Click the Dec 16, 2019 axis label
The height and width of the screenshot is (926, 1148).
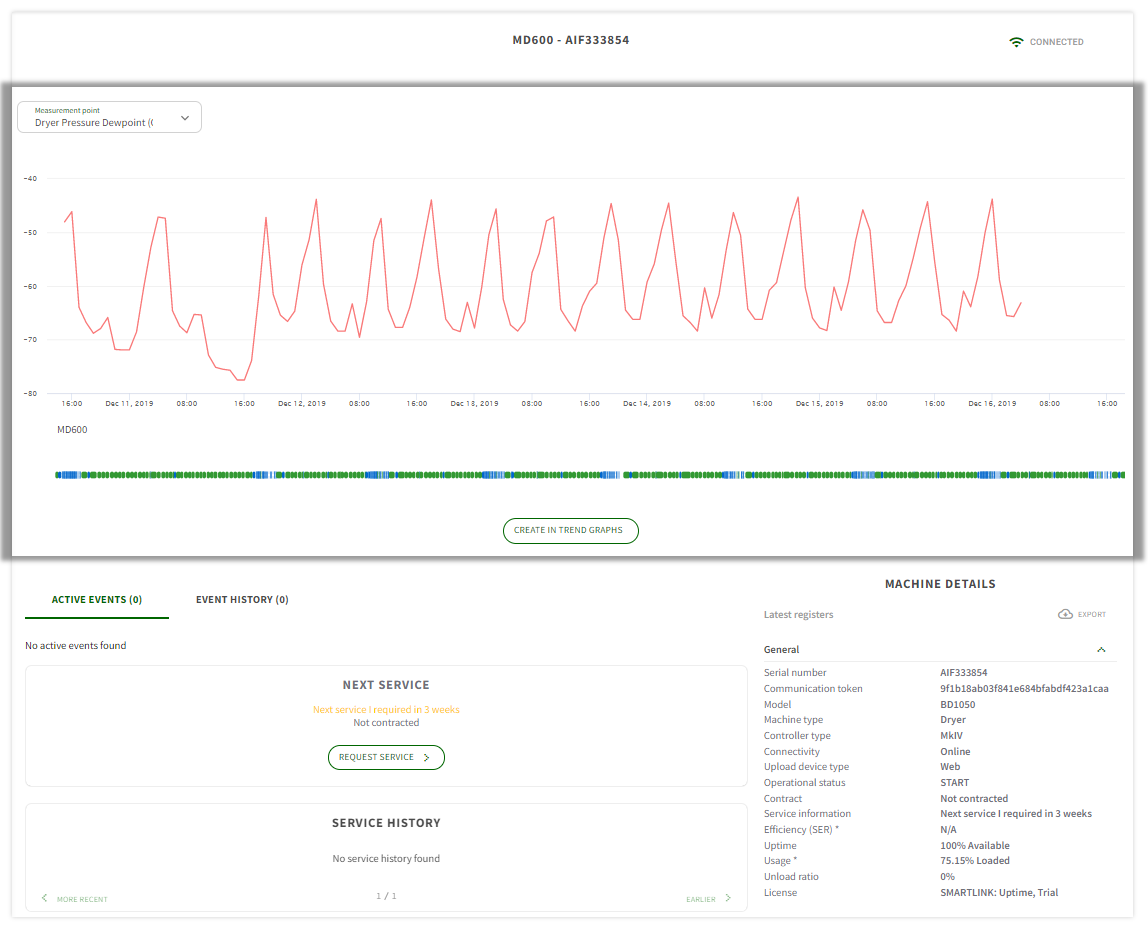coord(992,403)
